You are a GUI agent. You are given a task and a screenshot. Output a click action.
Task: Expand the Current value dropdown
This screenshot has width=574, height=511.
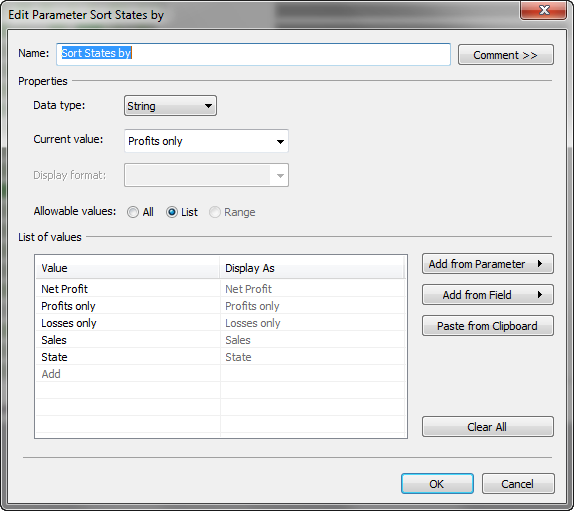(206, 141)
